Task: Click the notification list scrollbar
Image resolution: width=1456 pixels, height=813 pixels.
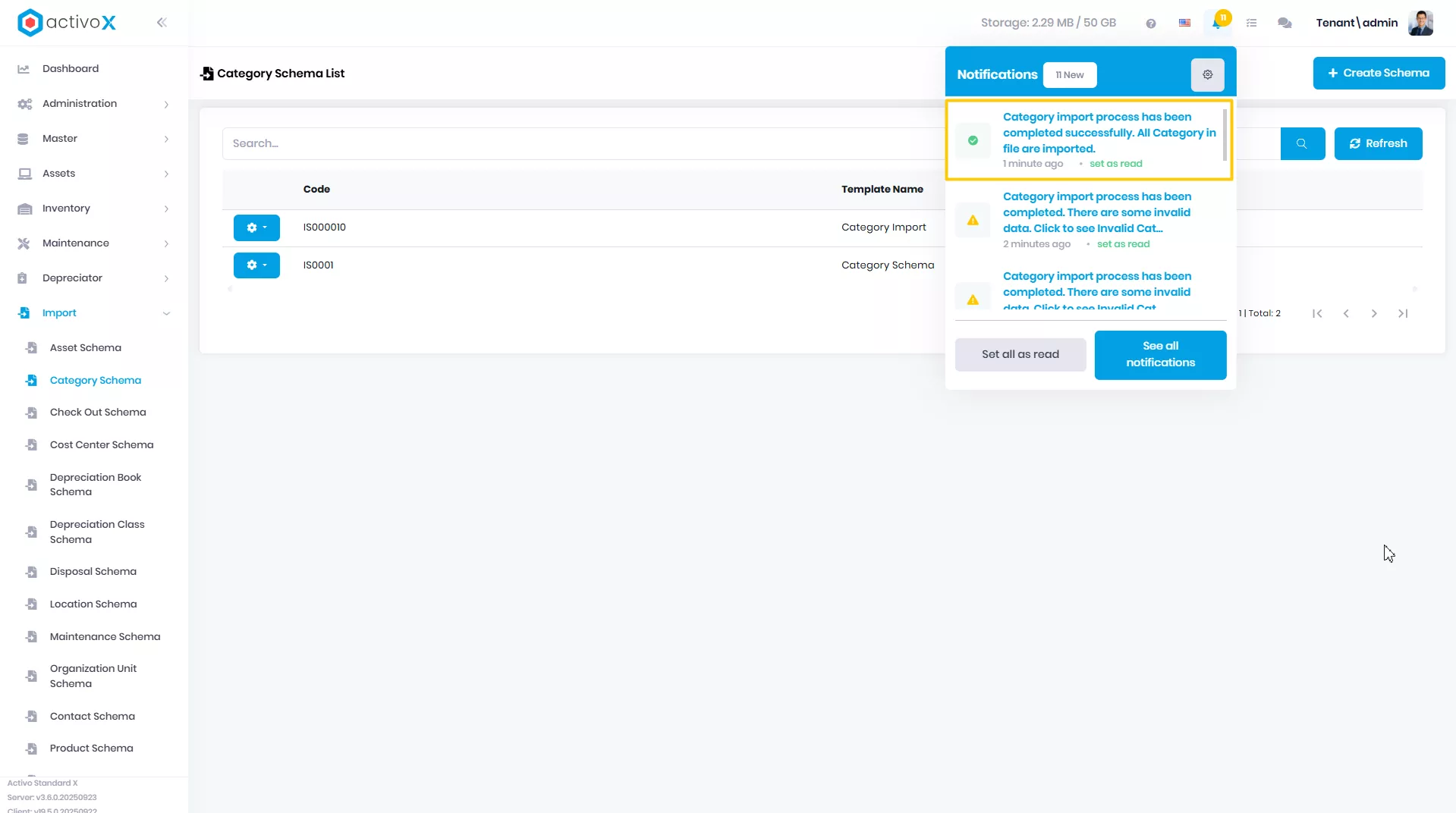Action: coord(1225,135)
